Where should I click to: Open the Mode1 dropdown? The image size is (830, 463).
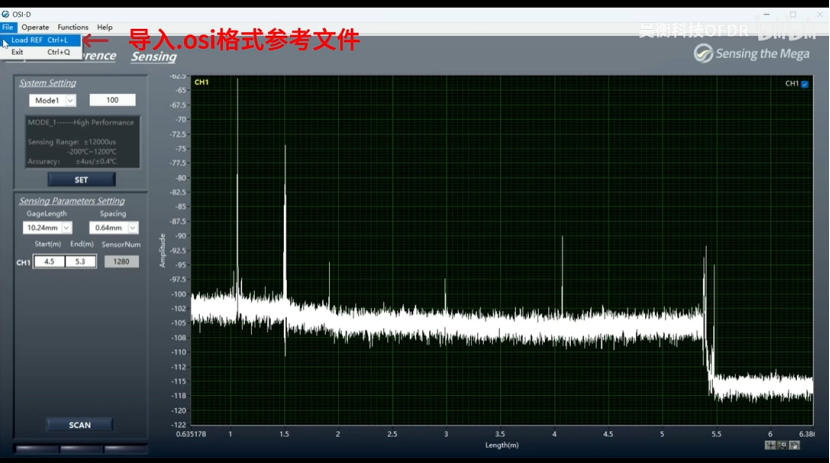[x=52, y=100]
